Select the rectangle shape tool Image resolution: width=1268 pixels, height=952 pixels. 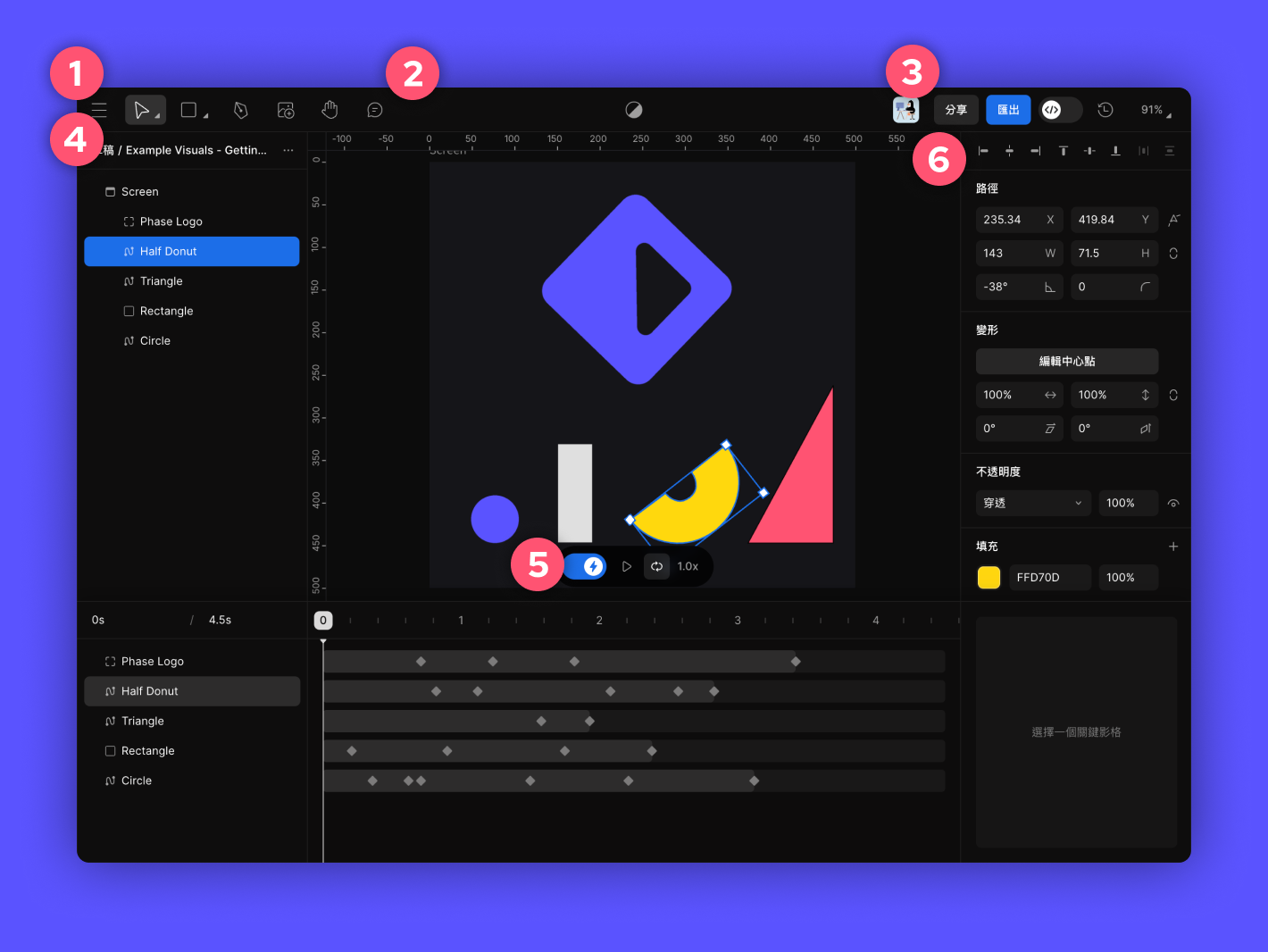[188, 110]
